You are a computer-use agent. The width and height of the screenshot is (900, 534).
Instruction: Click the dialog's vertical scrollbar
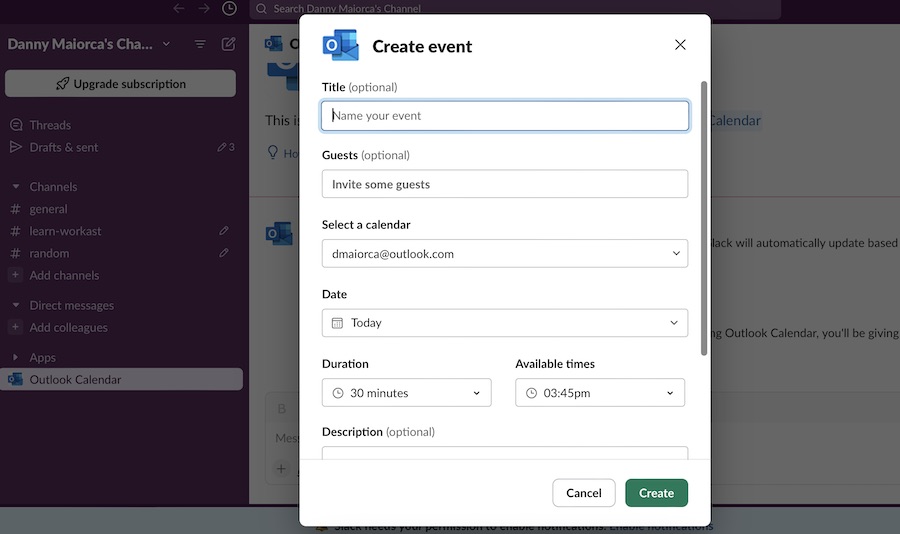point(704,218)
